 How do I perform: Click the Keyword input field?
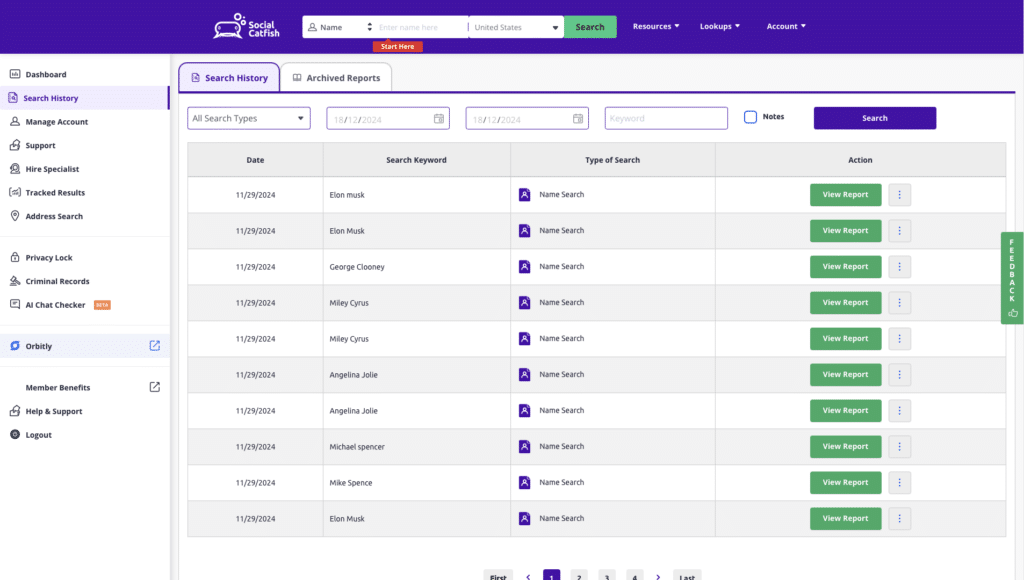tap(666, 119)
